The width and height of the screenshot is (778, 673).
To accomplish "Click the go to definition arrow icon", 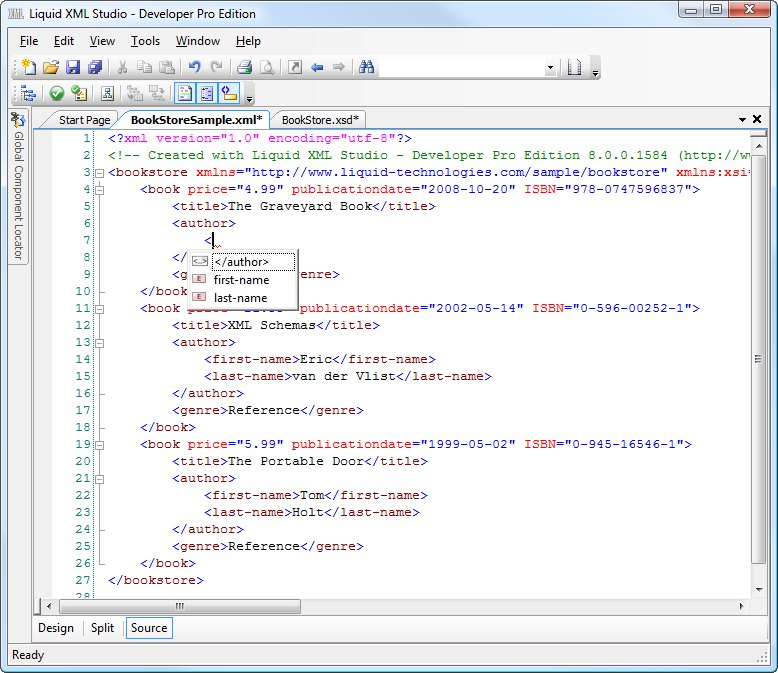I will 295,67.
